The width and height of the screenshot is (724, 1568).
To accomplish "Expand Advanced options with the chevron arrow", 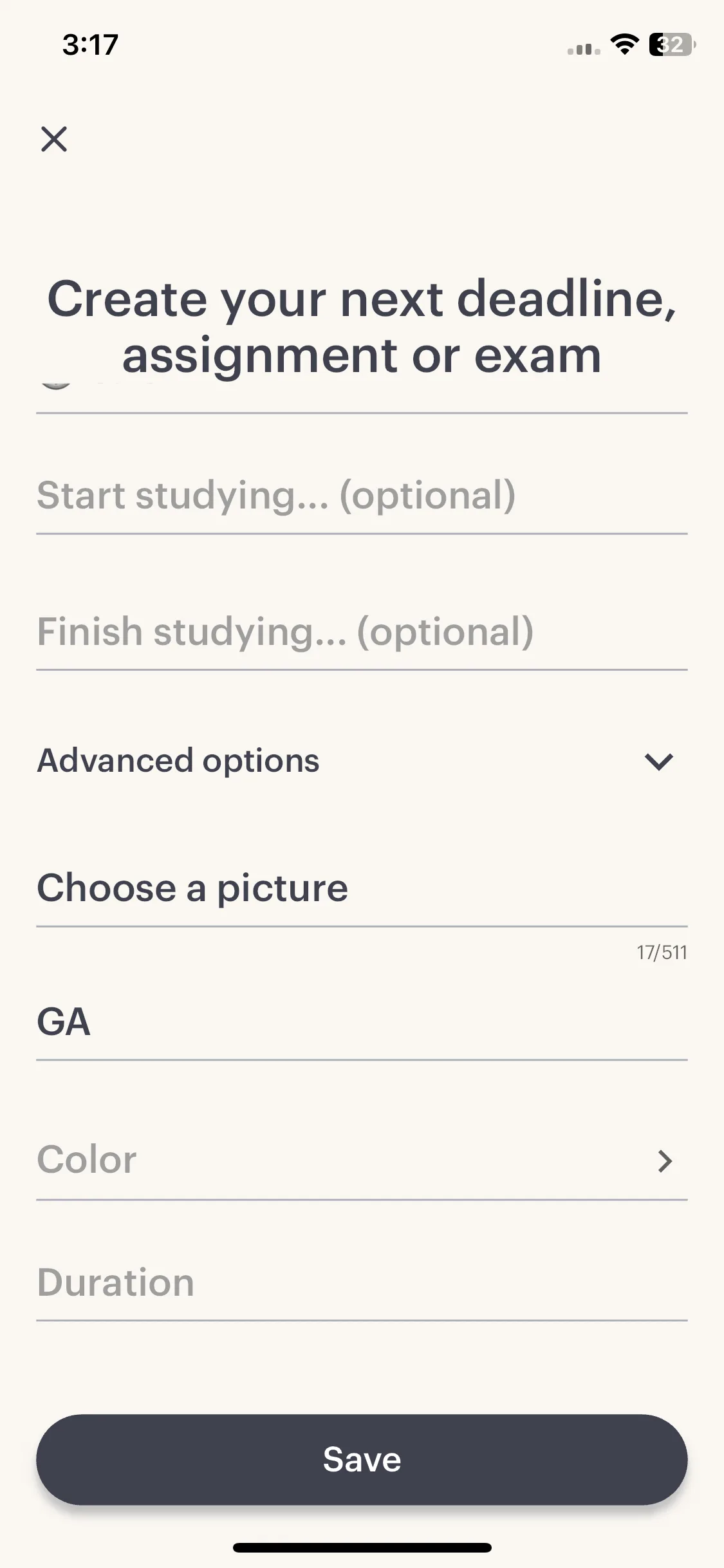I will 658,761.
